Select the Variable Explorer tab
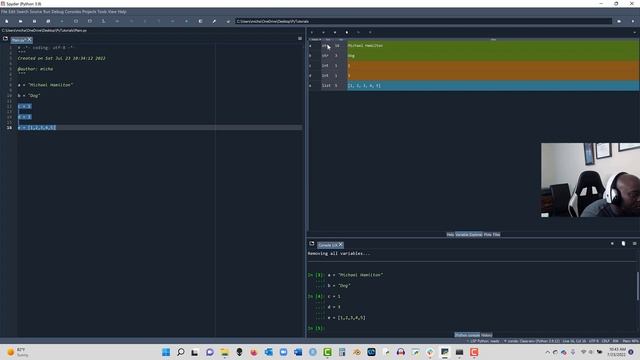This screenshot has width=640, height=360. click(469, 235)
